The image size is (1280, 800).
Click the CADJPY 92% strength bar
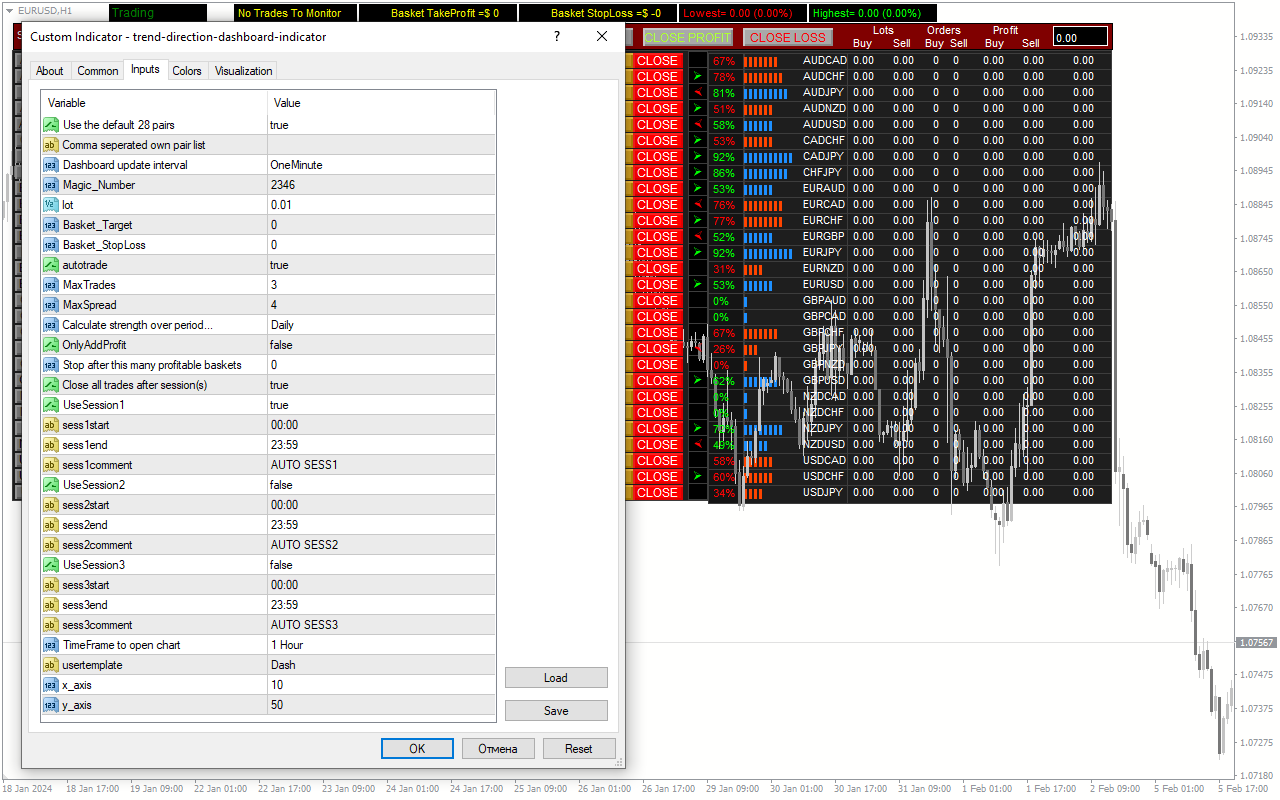tap(767, 157)
